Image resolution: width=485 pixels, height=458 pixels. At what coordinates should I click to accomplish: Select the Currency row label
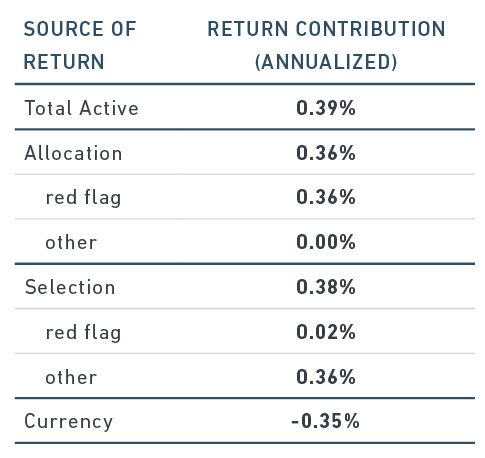[x=69, y=422]
